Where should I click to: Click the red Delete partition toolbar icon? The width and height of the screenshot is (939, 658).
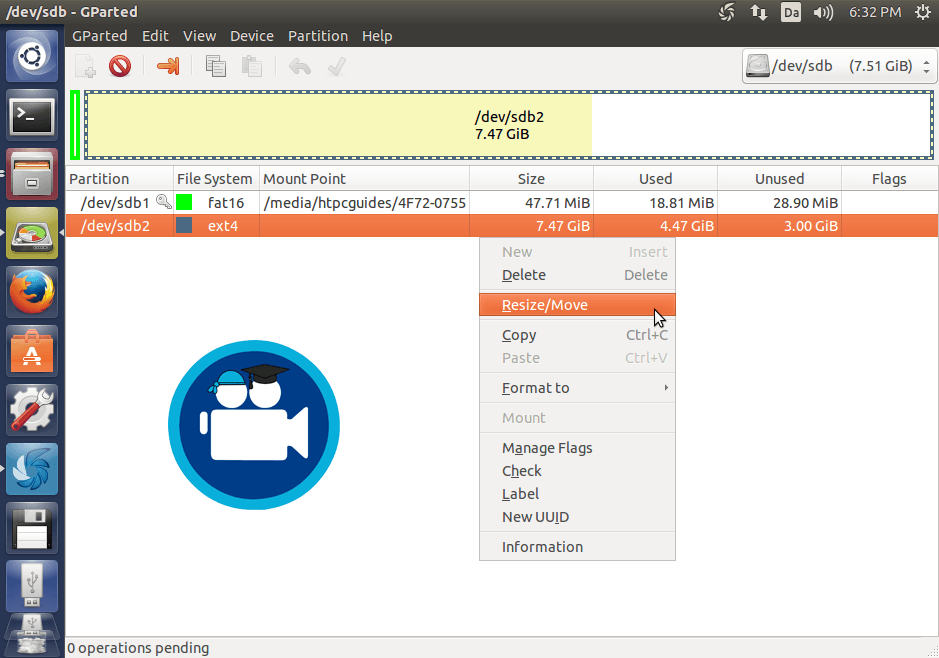tap(120, 67)
